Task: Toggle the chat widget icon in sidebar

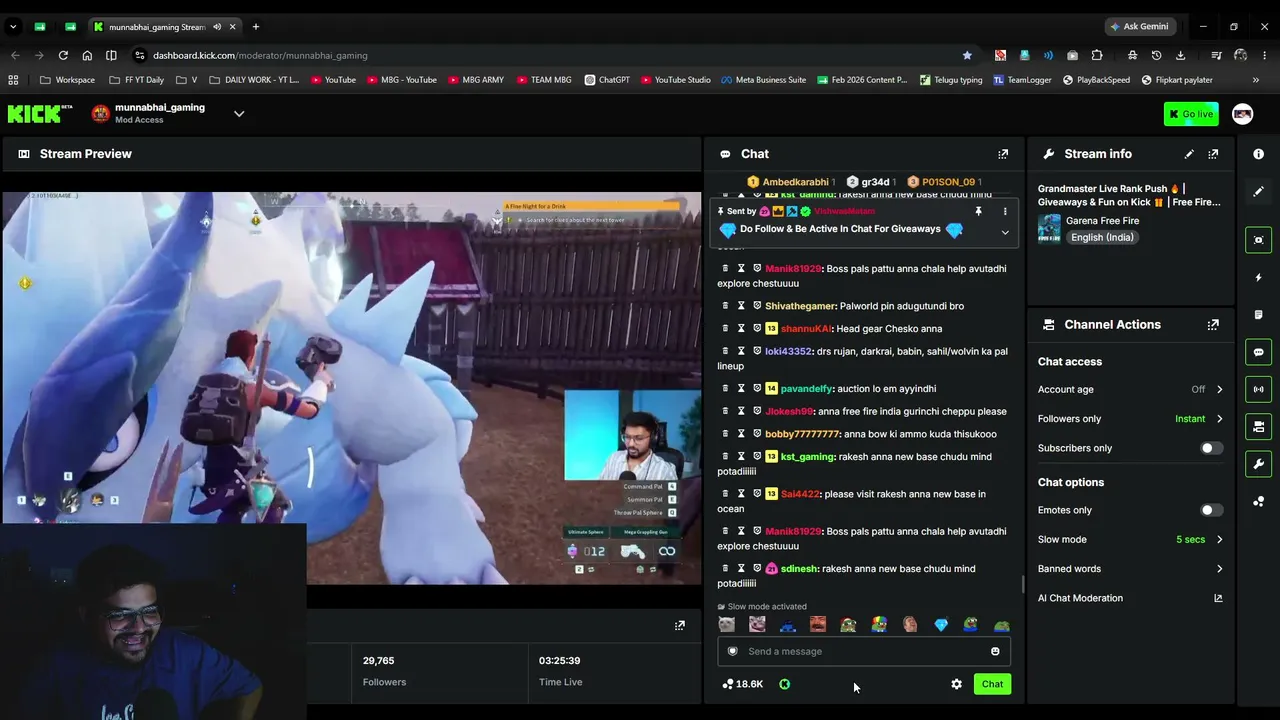Action: click(1258, 352)
